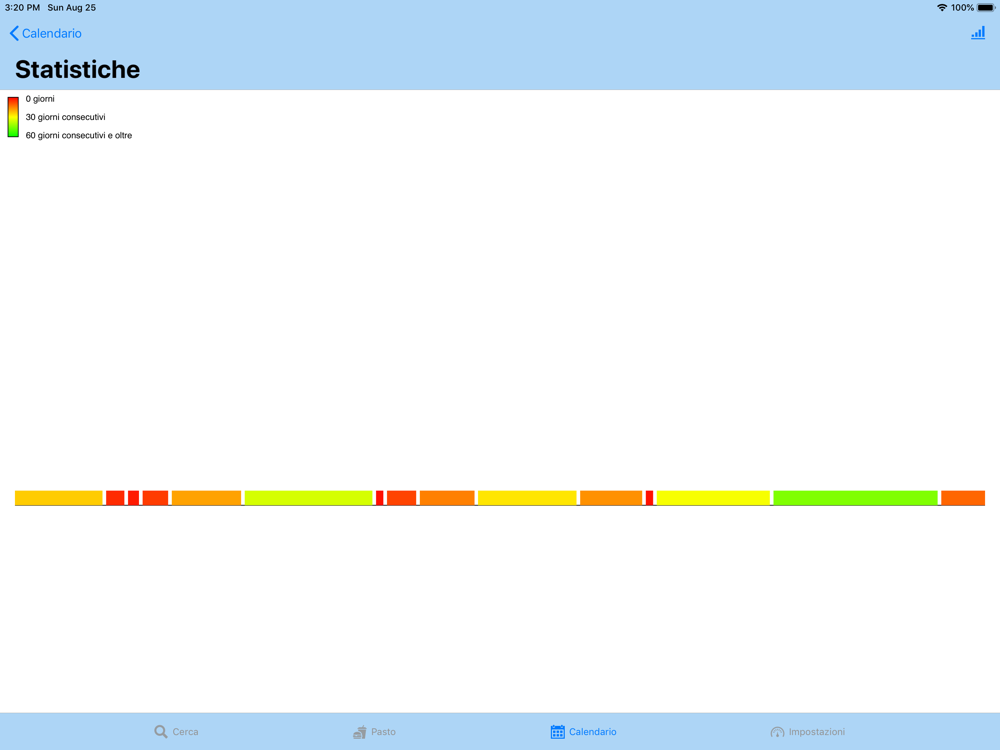Open the Cerca tab

coord(176,732)
